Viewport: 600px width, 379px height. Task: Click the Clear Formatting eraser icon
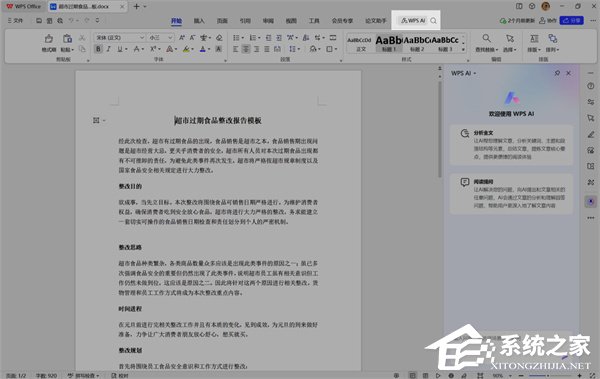(219, 38)
